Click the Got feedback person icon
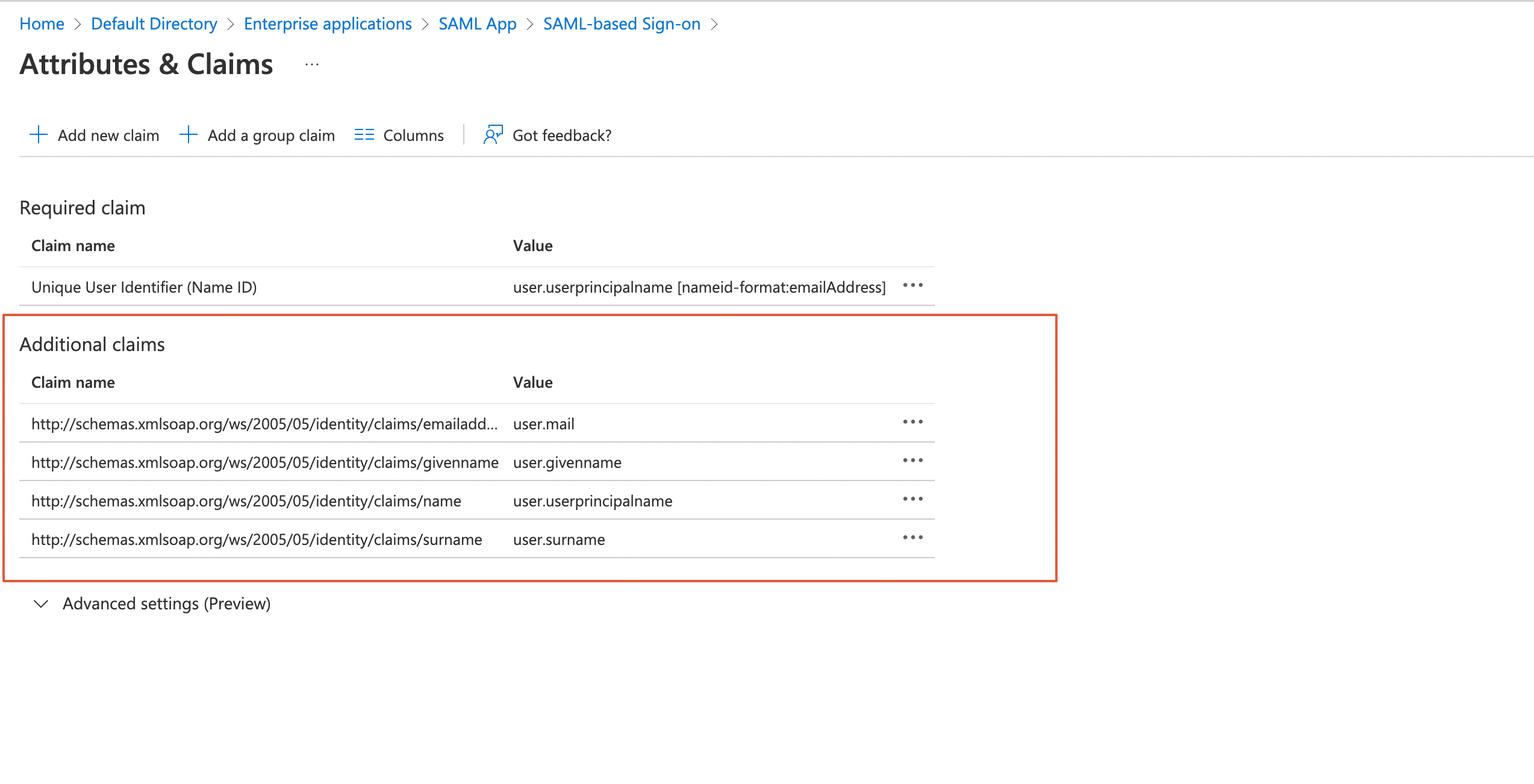 (493, 135)
